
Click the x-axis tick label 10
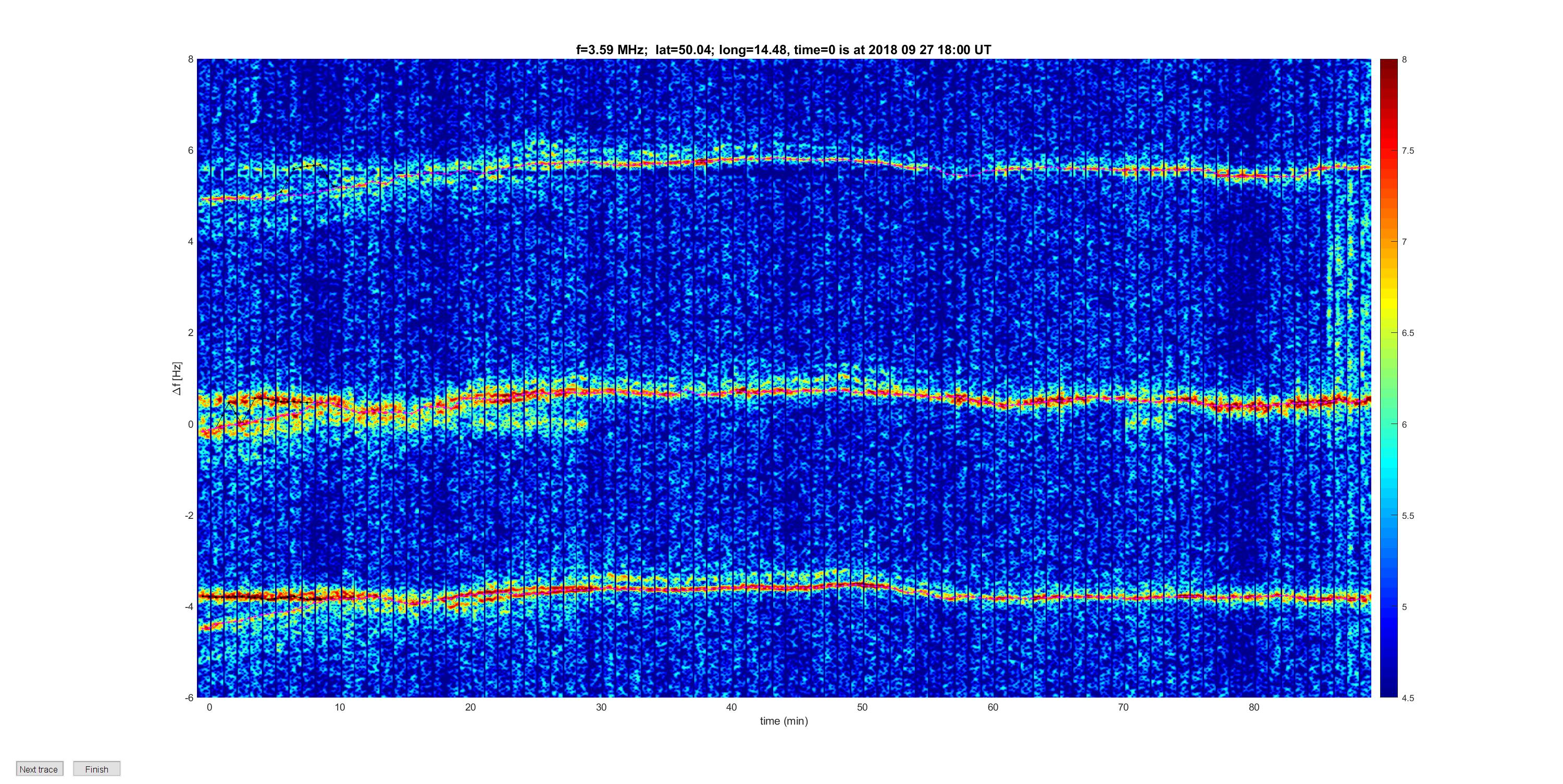tap(340, 707)
